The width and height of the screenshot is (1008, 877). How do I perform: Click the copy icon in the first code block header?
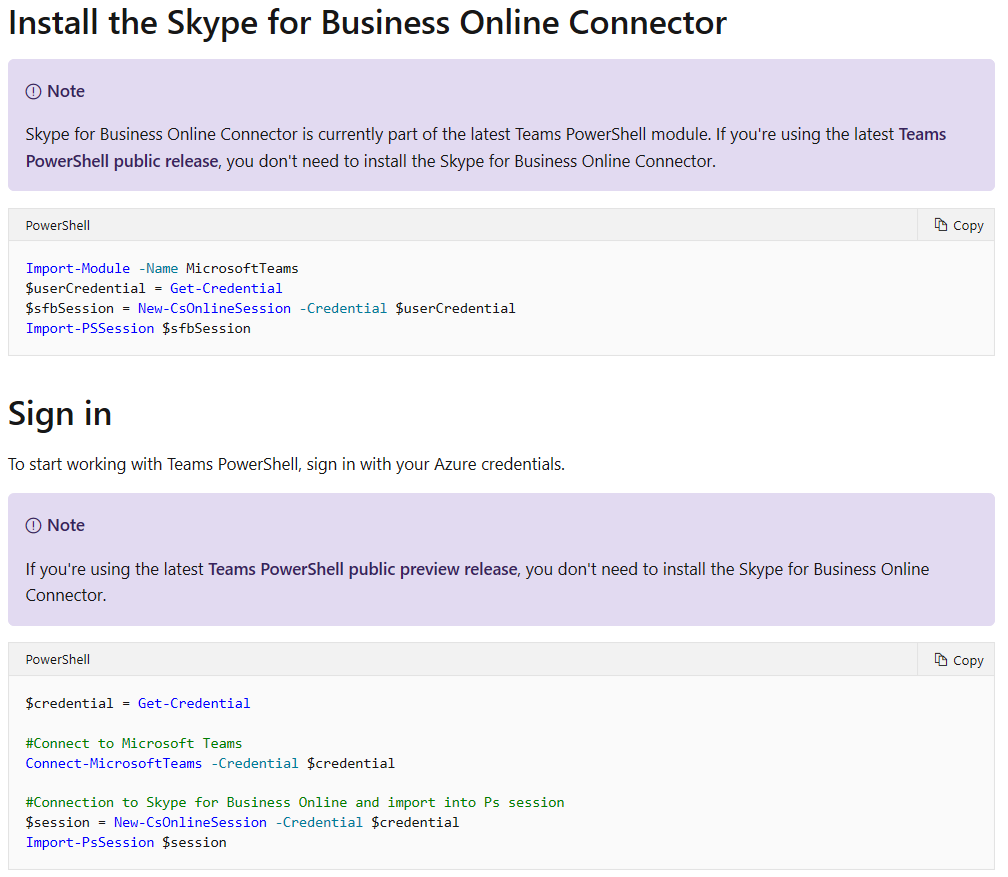coord(940,224)
